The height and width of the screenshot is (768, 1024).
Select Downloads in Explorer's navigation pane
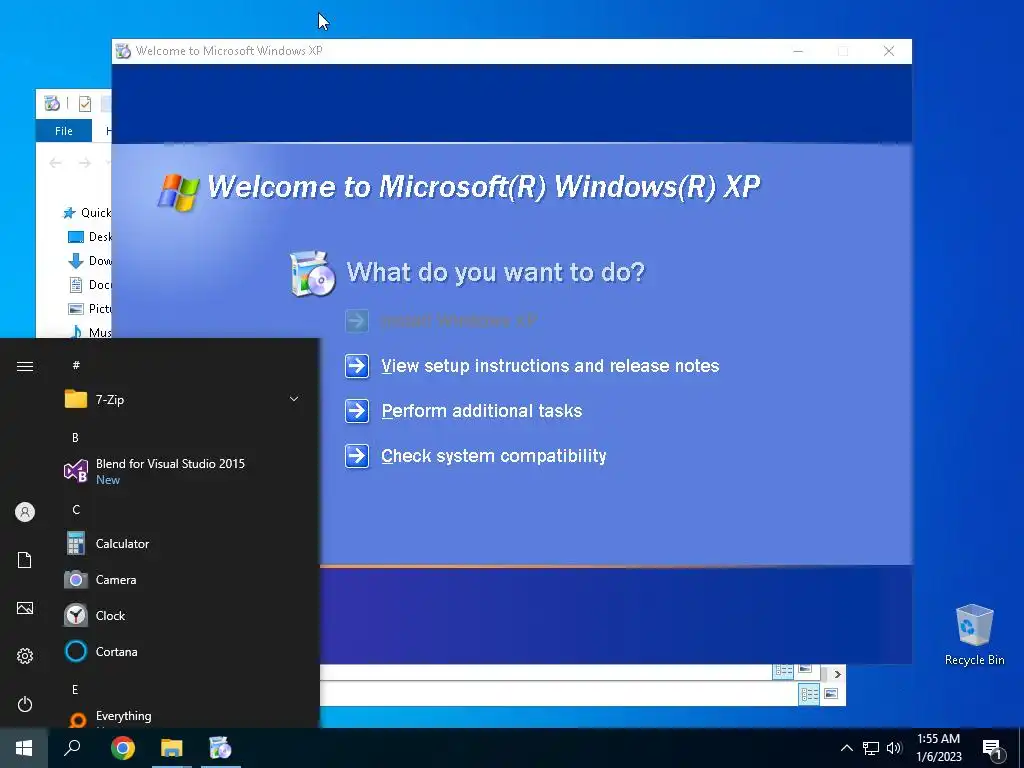click(x=89, y=261)
